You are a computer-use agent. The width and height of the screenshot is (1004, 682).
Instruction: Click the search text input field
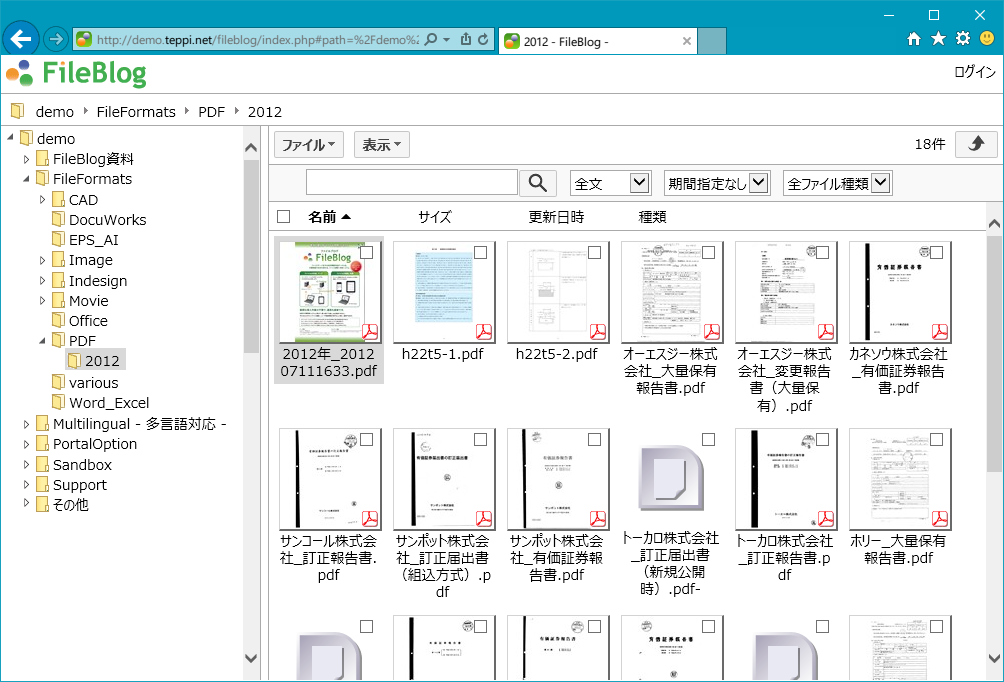412,183
